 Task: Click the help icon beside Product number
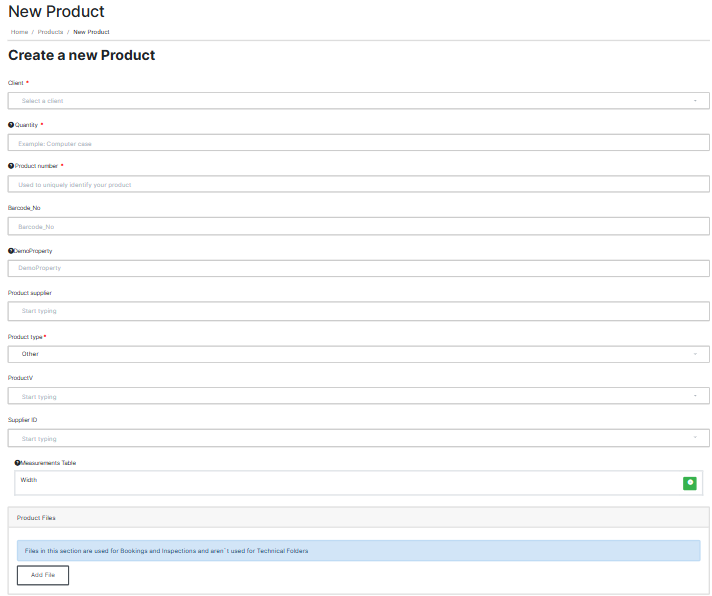[x=11, y=166]
